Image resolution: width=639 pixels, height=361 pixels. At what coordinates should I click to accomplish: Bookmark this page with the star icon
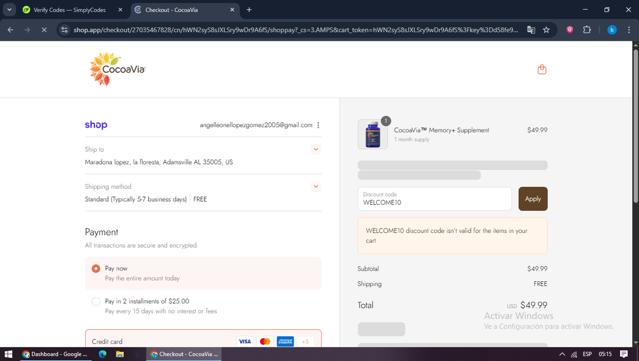point(546,30)
